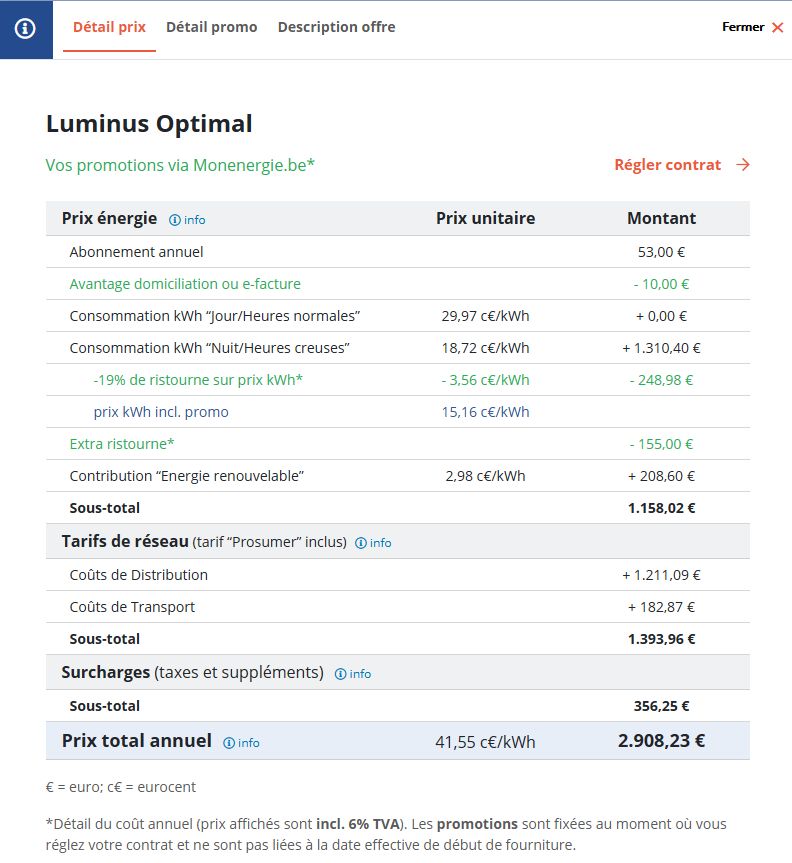Click the 1.393,96 € subtotal
792x863 pixels.
click(661, 638)
